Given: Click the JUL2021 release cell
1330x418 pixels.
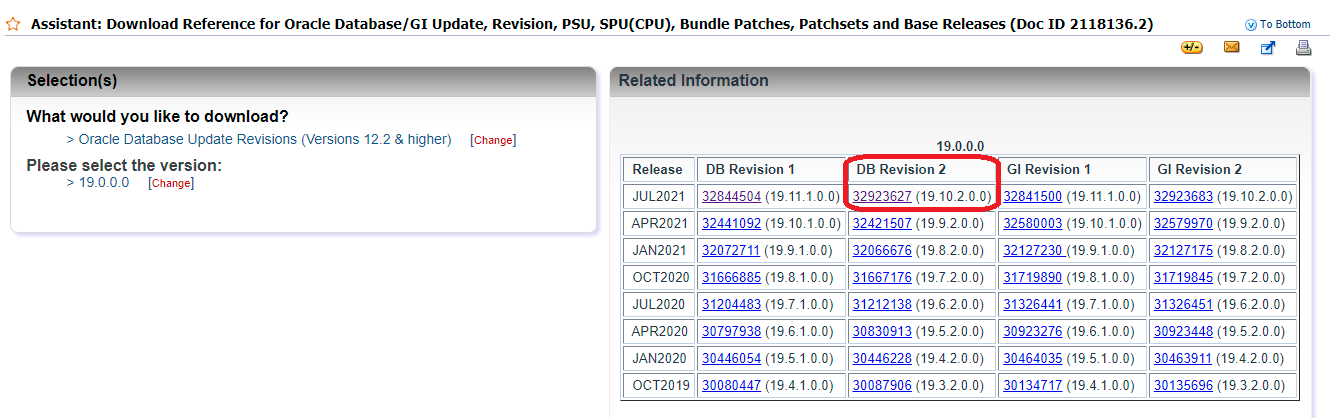Looking at the screenshot, I should pos(657,197).
